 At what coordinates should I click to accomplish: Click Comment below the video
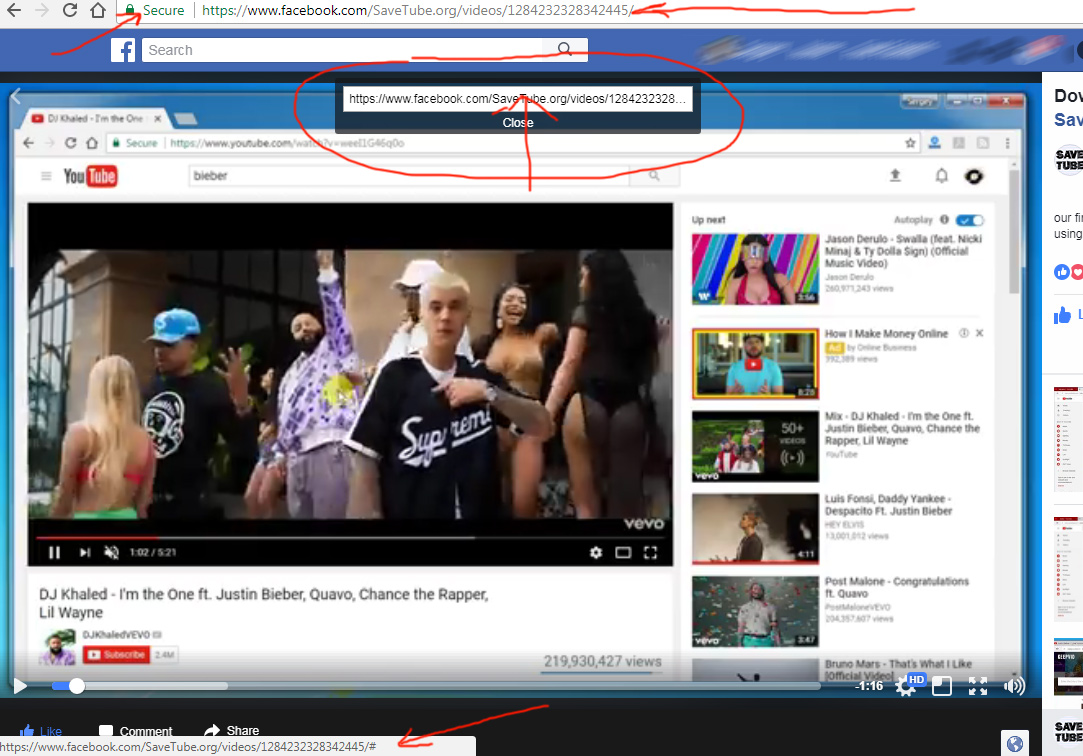[136, 731]
